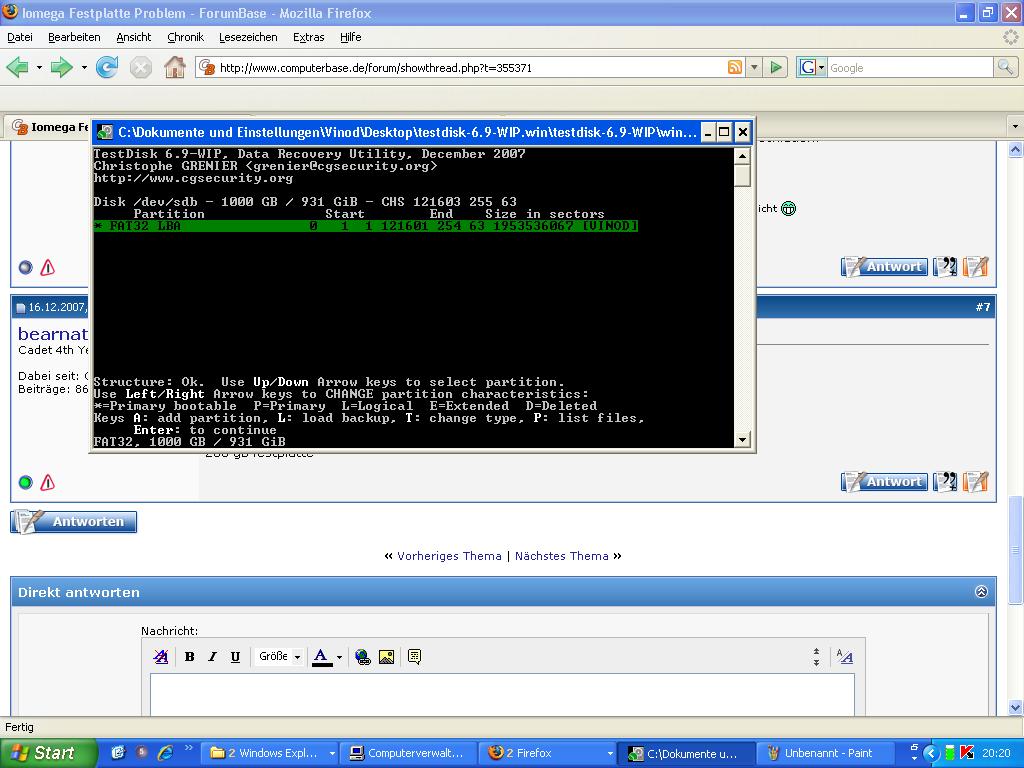Click the report post warning icon in post #7
The width and height of the screenshot is (1024, 768).
(48, 483)
